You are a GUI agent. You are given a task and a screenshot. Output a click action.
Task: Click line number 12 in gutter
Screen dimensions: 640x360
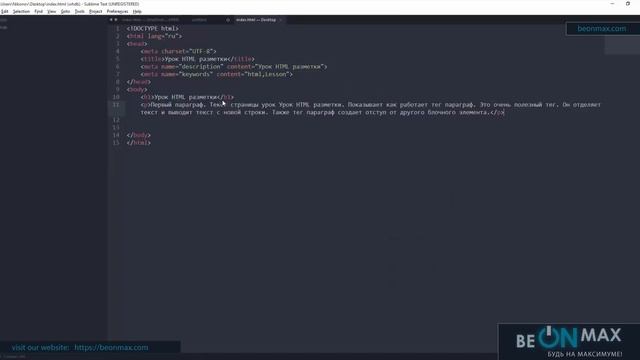point(116,120)
